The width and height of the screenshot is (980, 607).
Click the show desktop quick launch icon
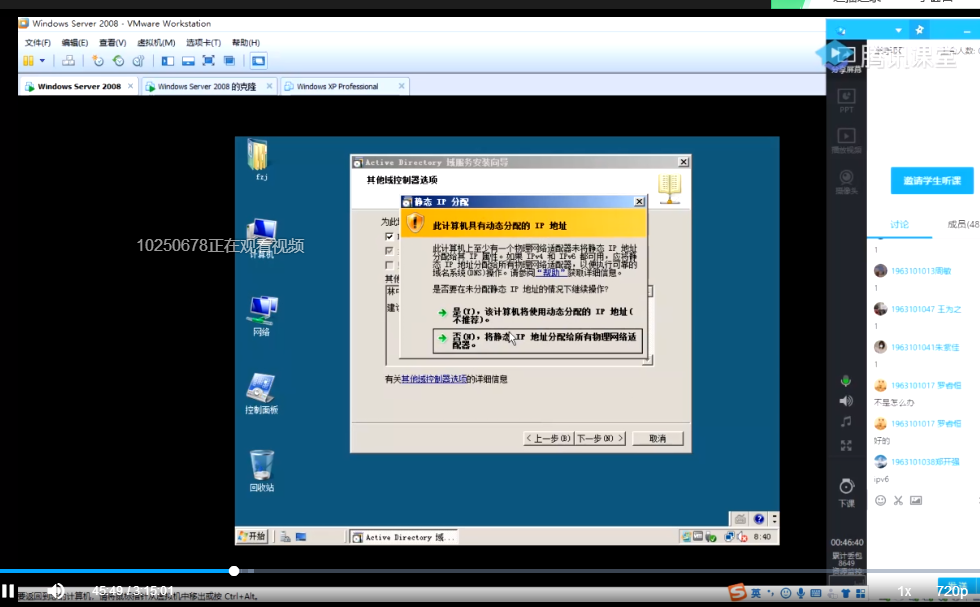(301, 537)
